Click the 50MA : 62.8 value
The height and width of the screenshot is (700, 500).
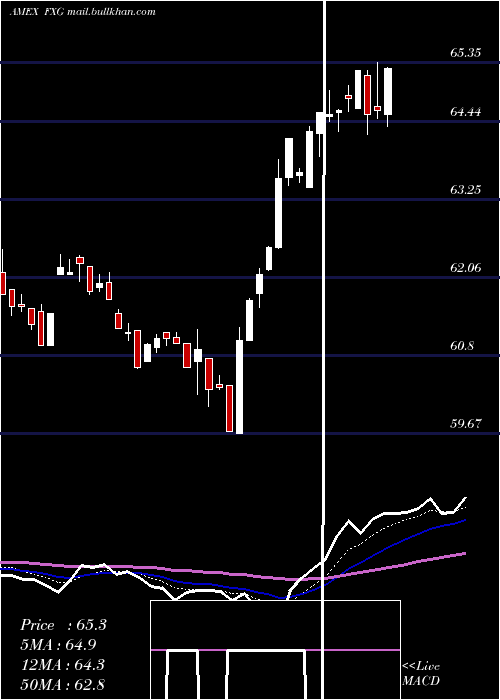pyautogui.click(x=62, y=685)
